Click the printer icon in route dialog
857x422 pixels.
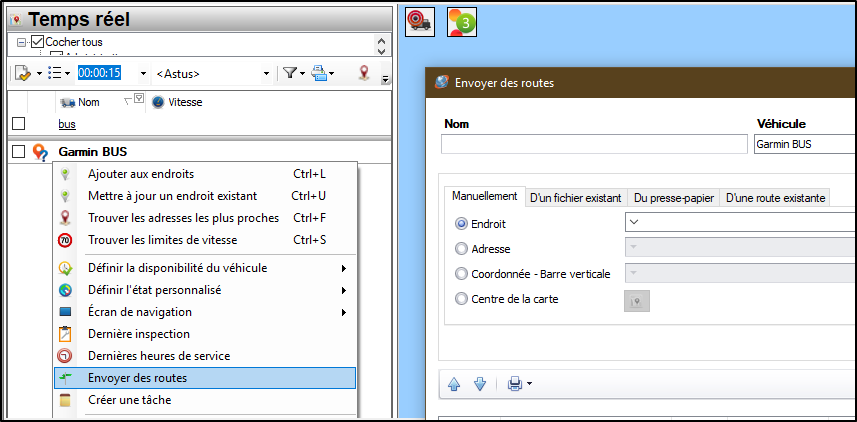[514, 383]
